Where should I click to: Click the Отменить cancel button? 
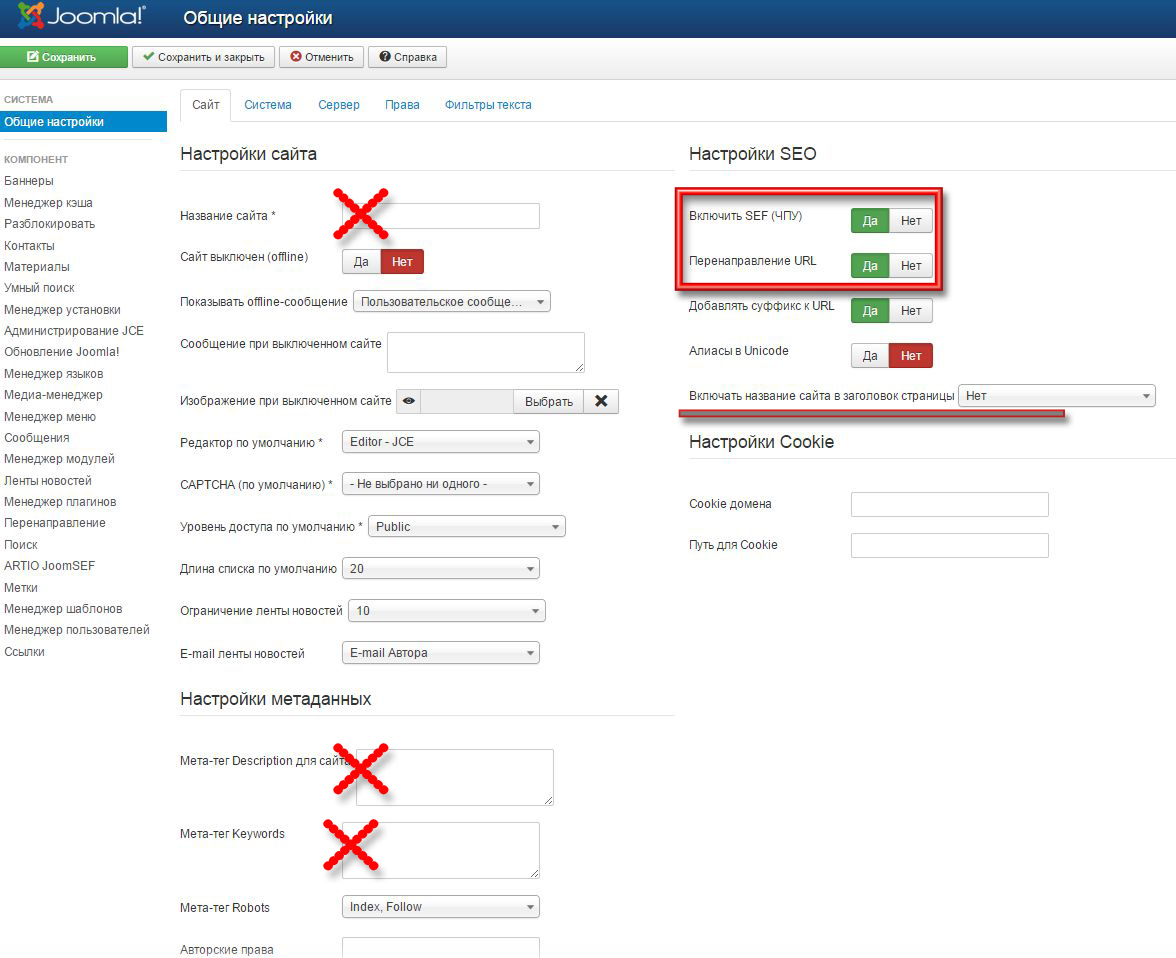coord(321,57)
